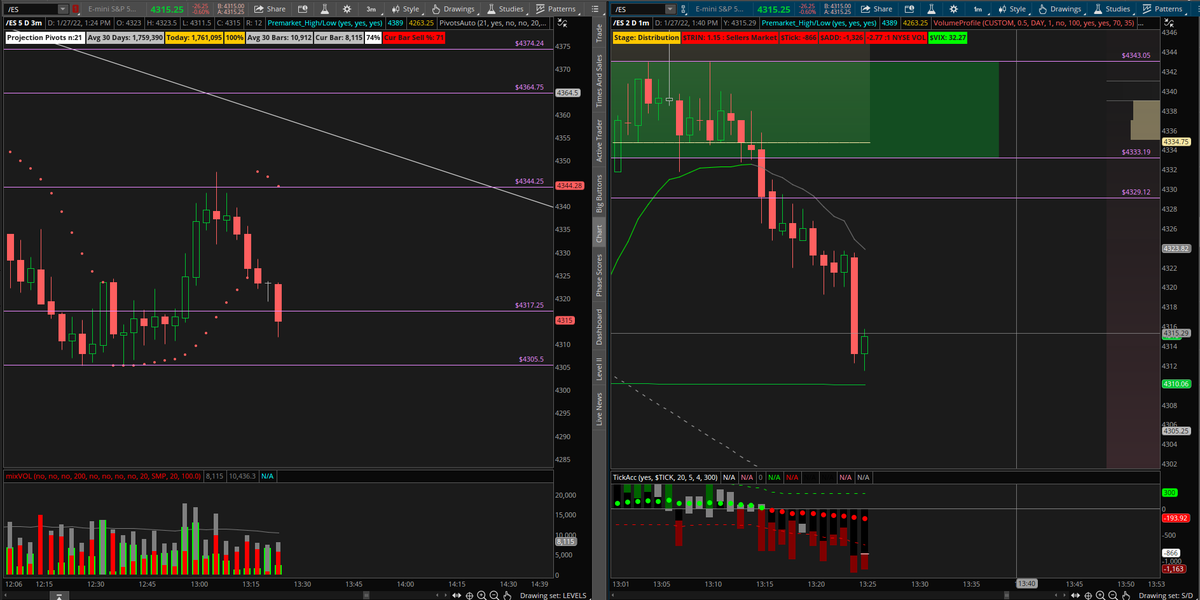Click the flask icon in right chart toolbar
Screen dimensions: 1200x600
tap(931, 9)
